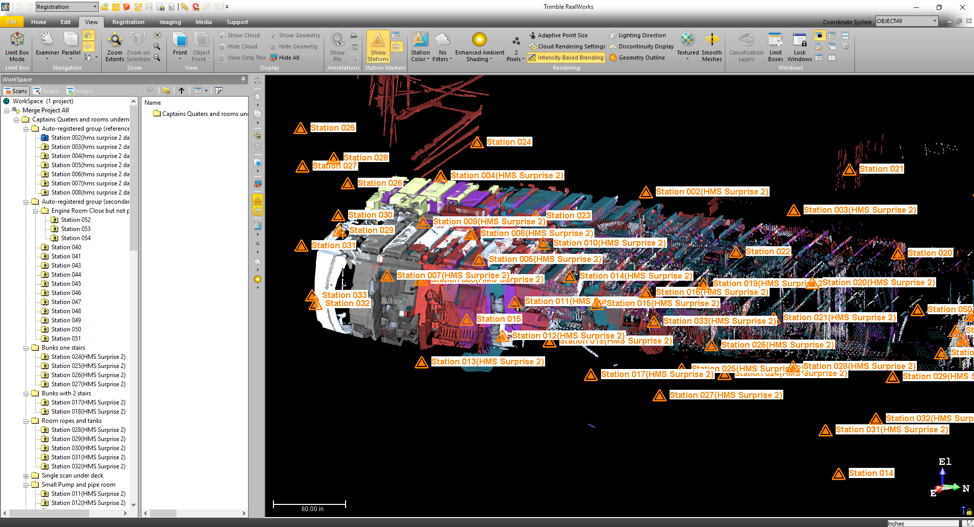Select the Scans tab in WorkSpace

point(16,91)
